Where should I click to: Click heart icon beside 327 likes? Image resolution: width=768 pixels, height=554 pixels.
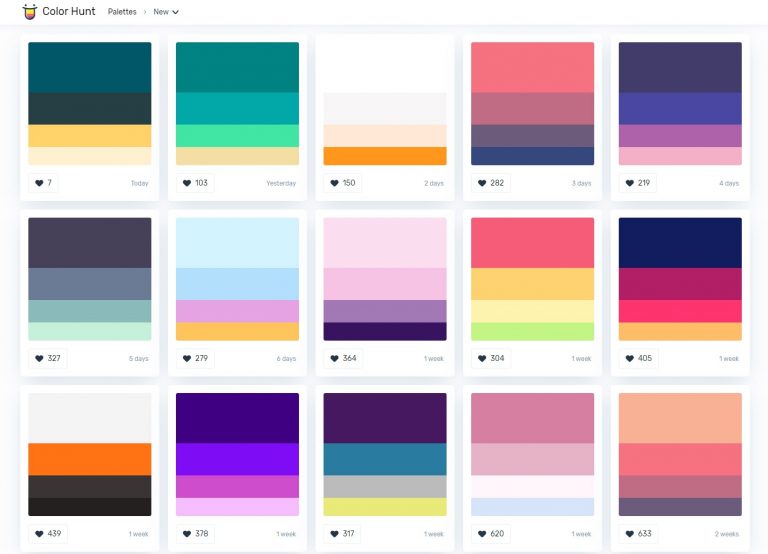[40, 358]
